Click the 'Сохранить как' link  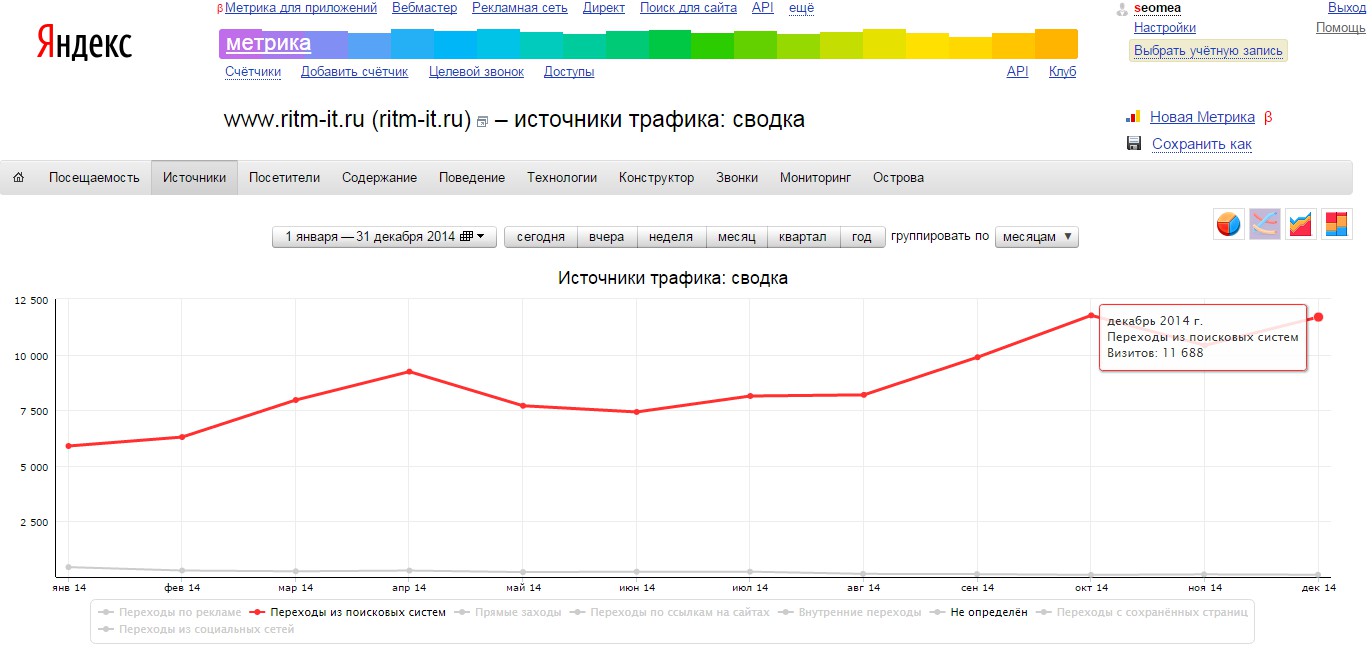pos(1202,144)
